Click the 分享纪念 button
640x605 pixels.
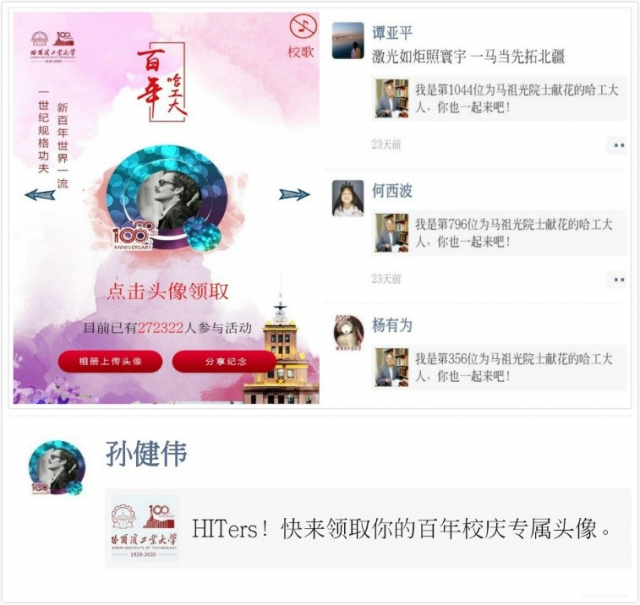224,361
